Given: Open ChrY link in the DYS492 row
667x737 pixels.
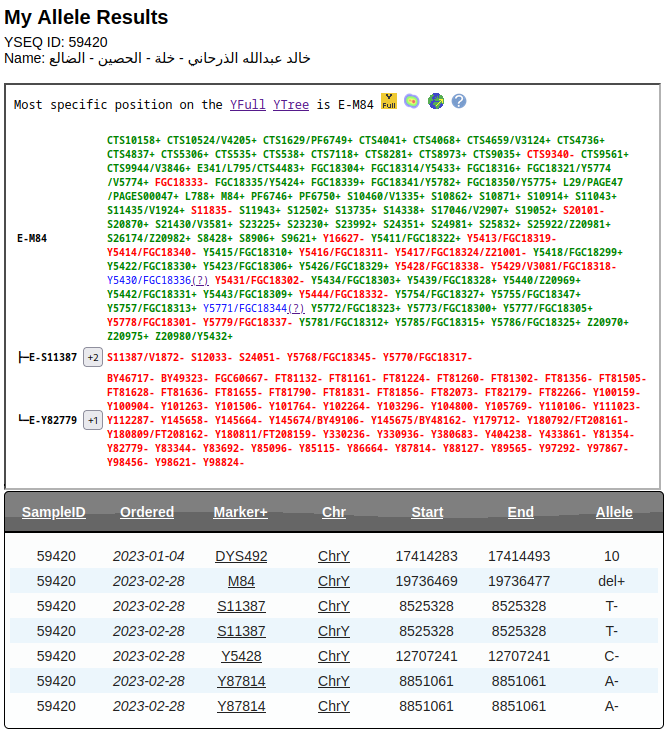Looking at the screenshot, I should 334,556.
